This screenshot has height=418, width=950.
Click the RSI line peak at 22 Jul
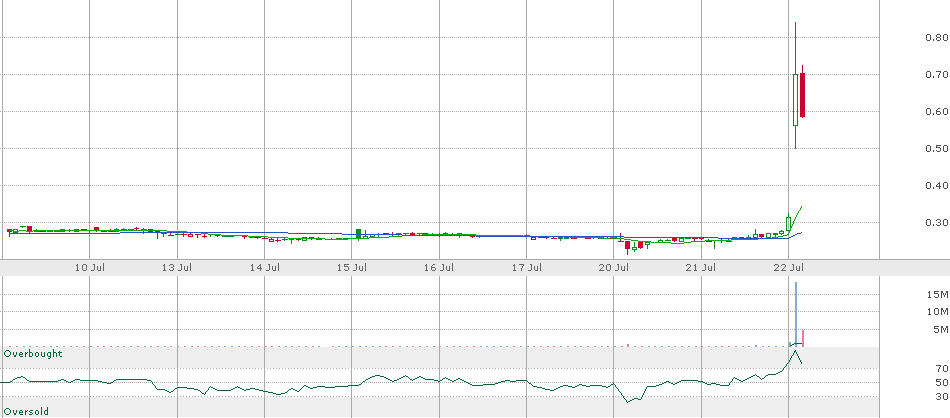point(796,351)
